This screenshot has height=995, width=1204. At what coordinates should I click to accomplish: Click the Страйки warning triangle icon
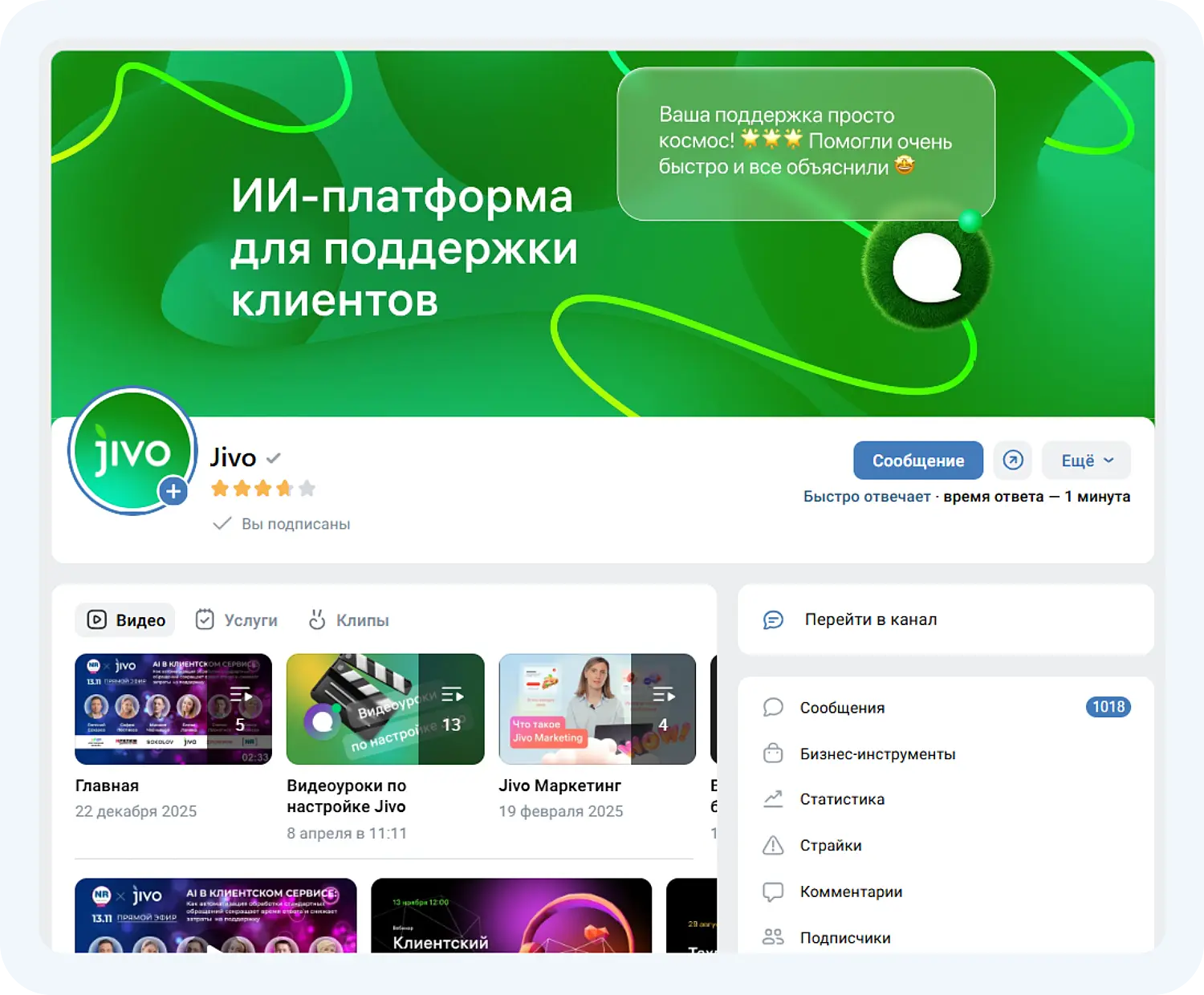click(773, 845)
